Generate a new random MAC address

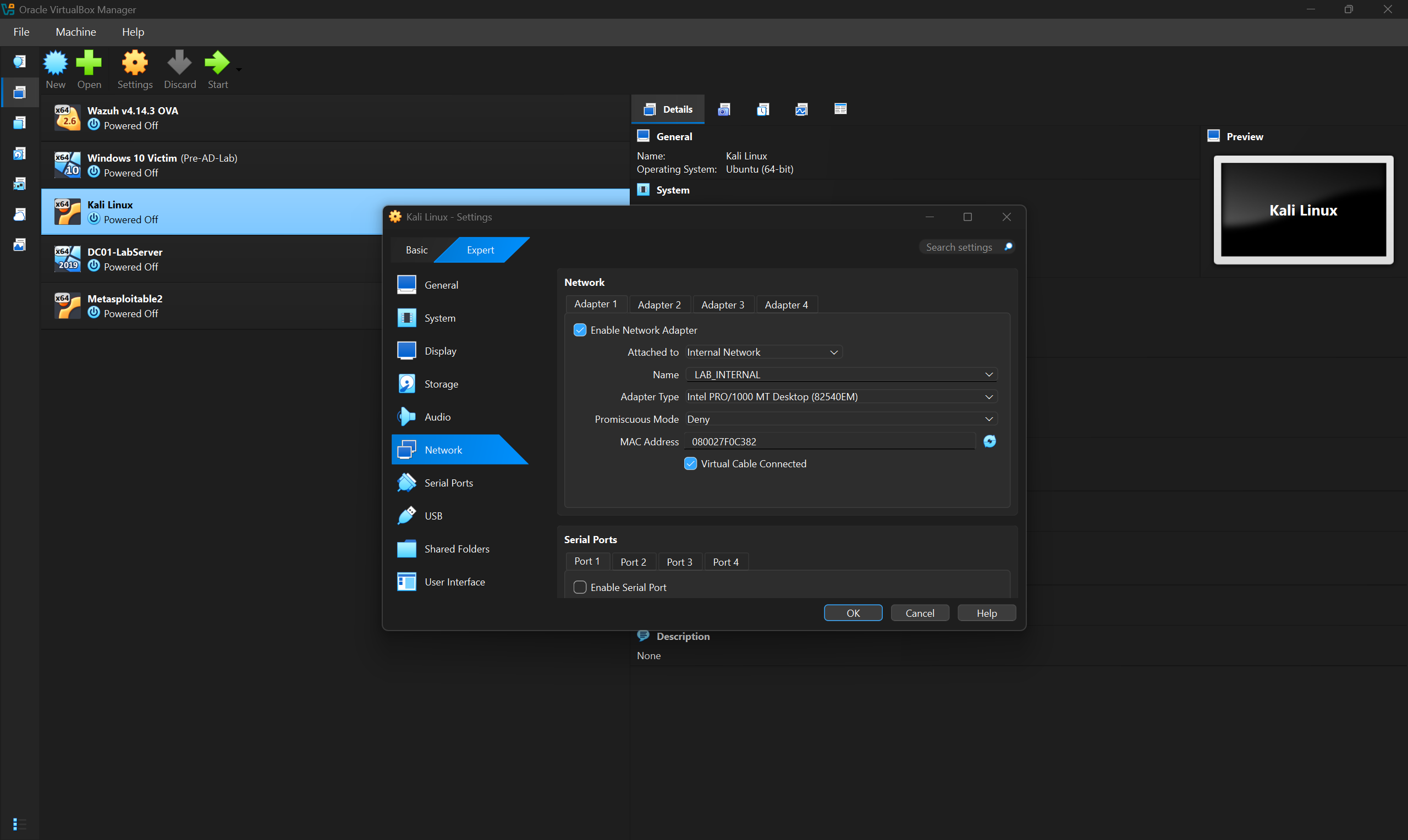(x=989, y=441)
